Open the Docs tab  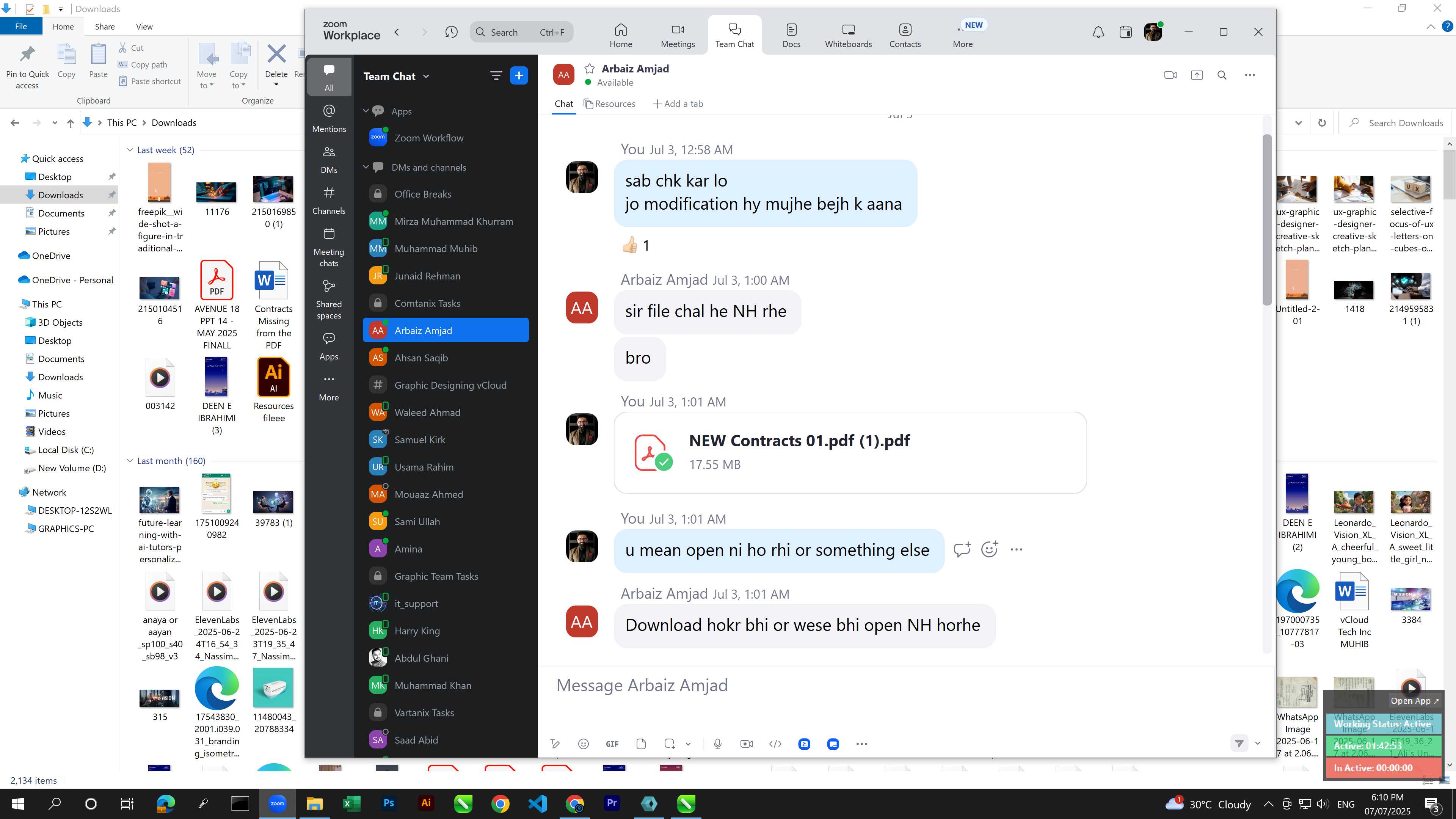[791, 36]
